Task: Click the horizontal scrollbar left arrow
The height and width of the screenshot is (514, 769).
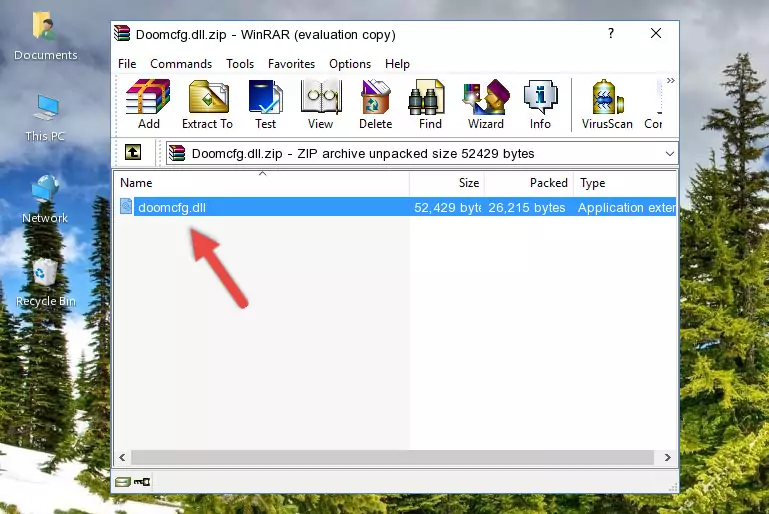Action: pyautogui.click(x=122, y=458)
